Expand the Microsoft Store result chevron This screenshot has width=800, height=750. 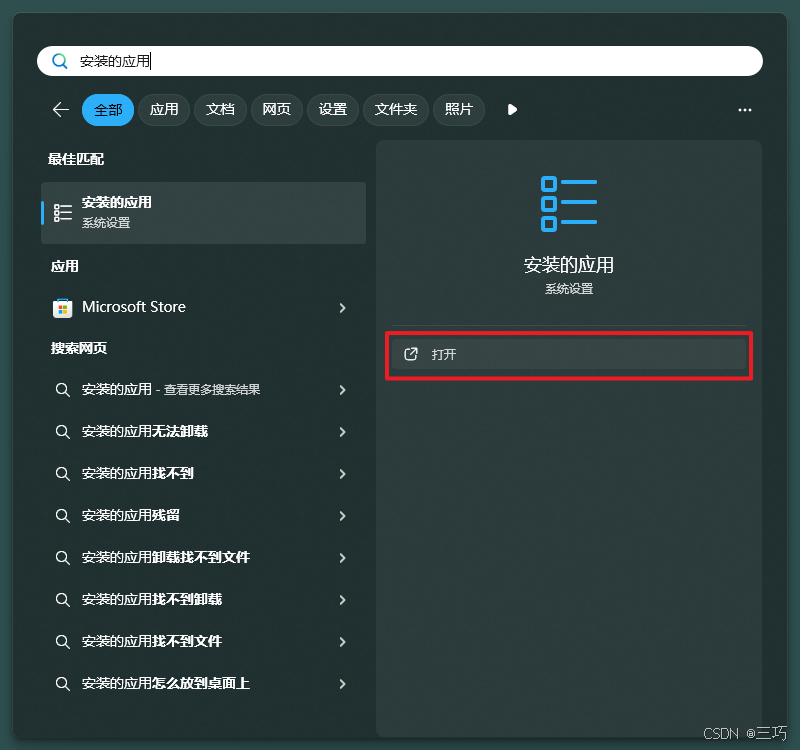(x=342, y=308)
